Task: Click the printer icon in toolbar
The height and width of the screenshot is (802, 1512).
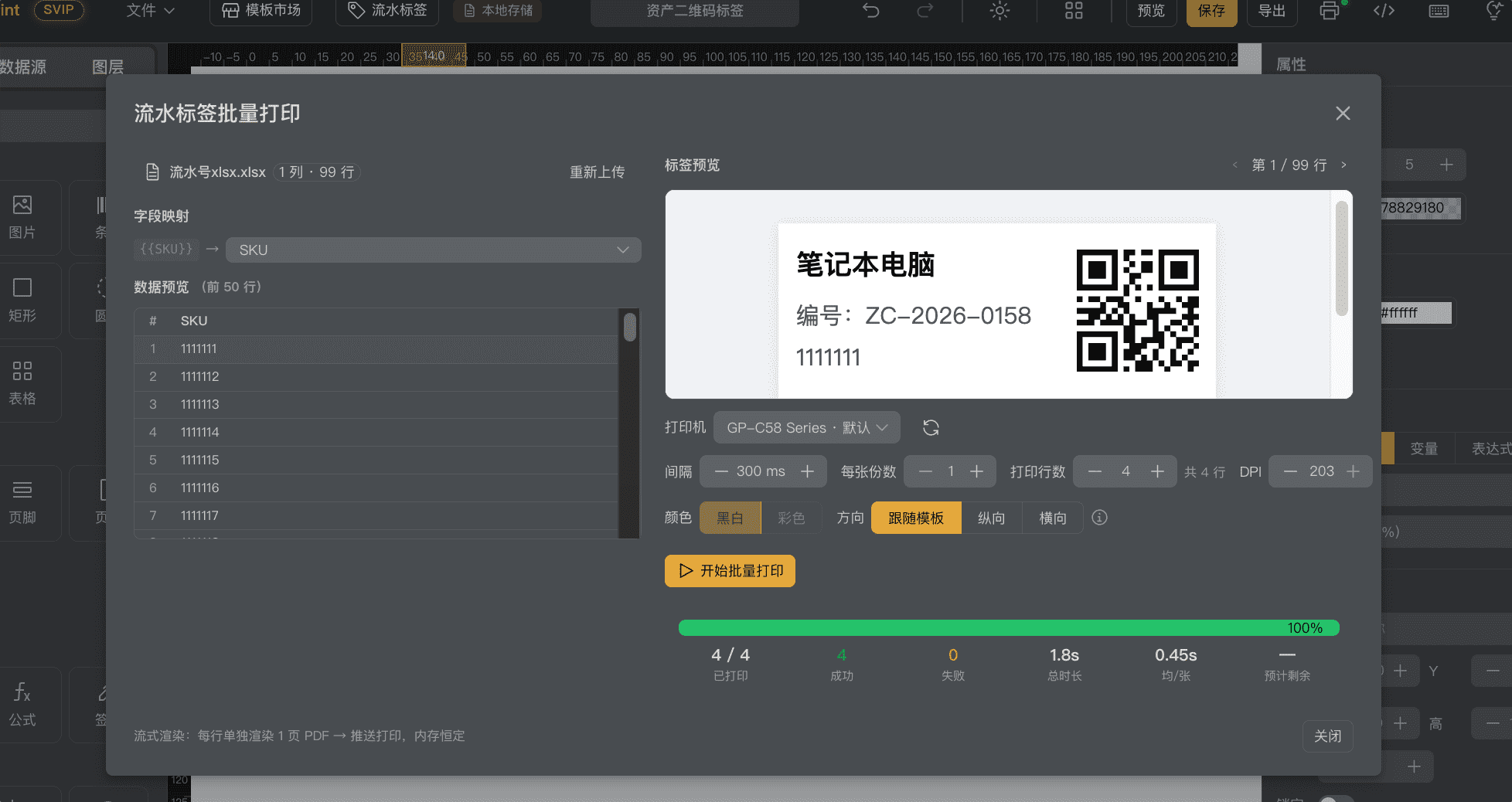Action: [1330, 11]
